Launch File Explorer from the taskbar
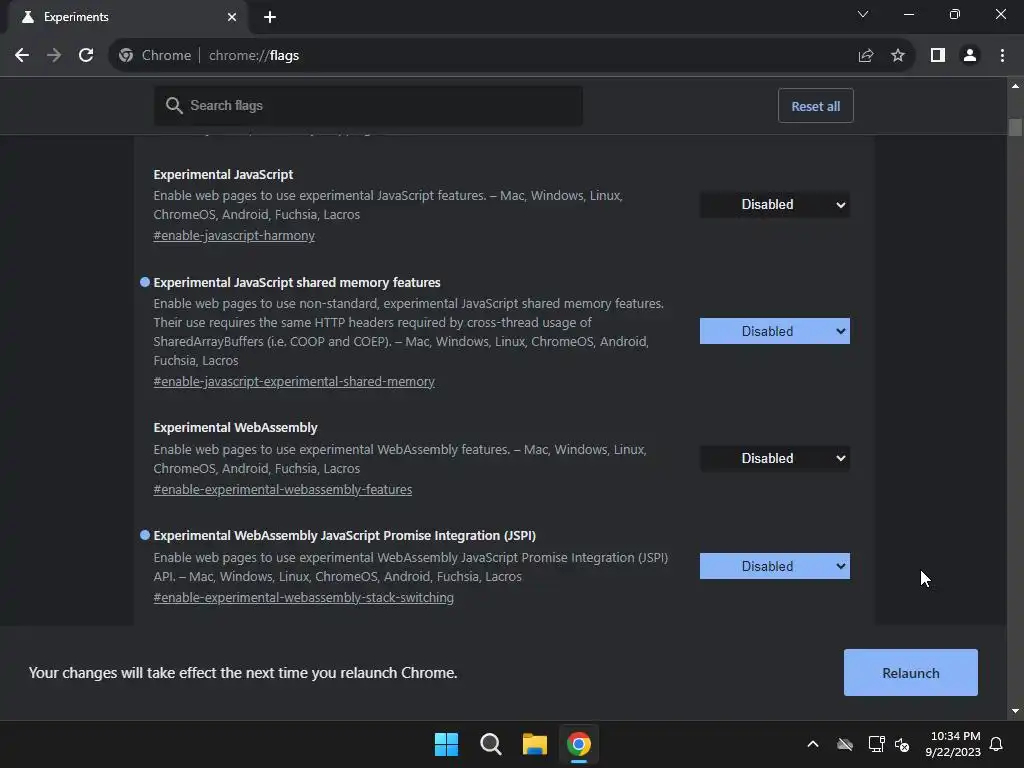The width and height of the screenshot is (1024, 768). click(535, 744)
